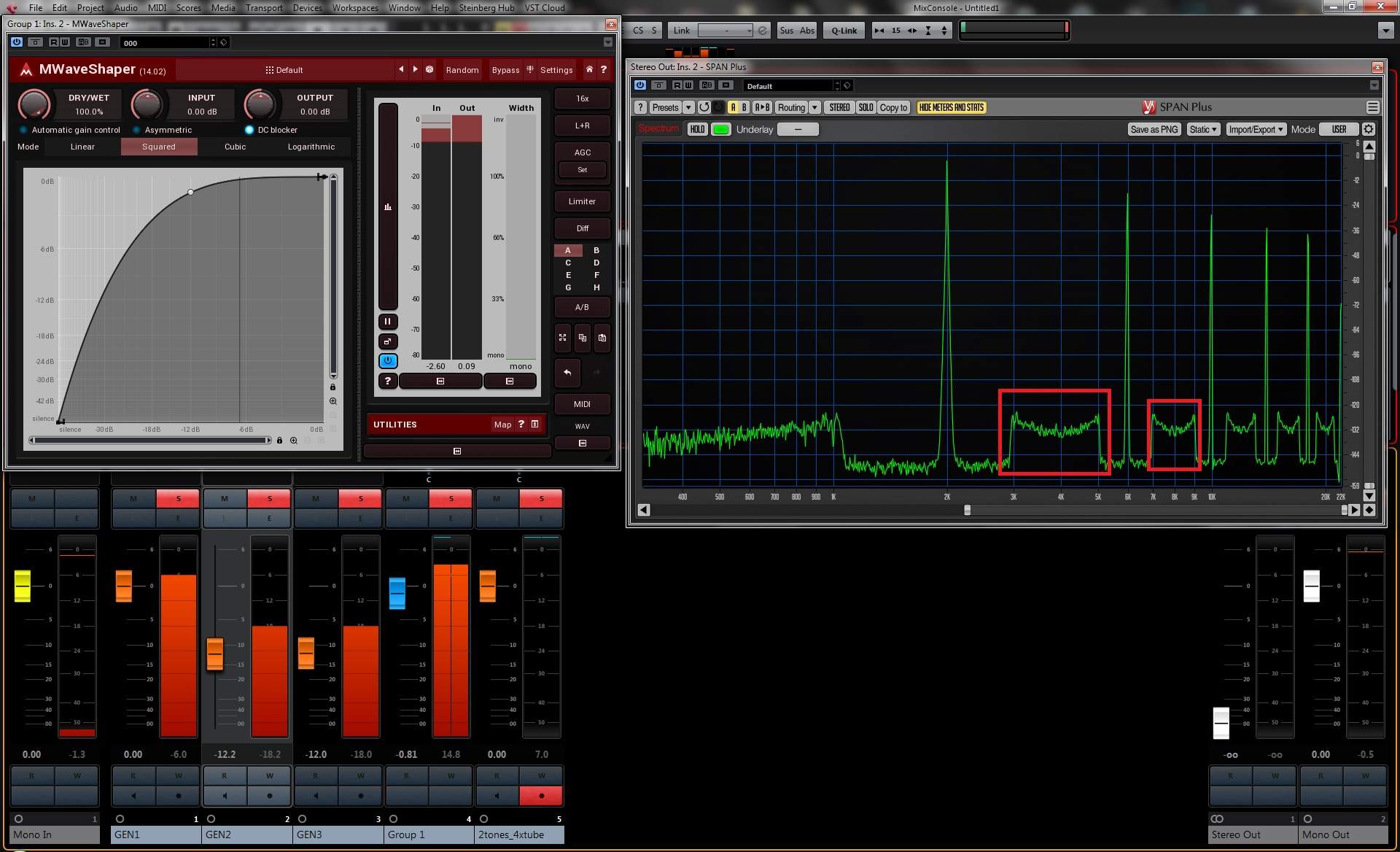Enable Automatic gain control

23,130
